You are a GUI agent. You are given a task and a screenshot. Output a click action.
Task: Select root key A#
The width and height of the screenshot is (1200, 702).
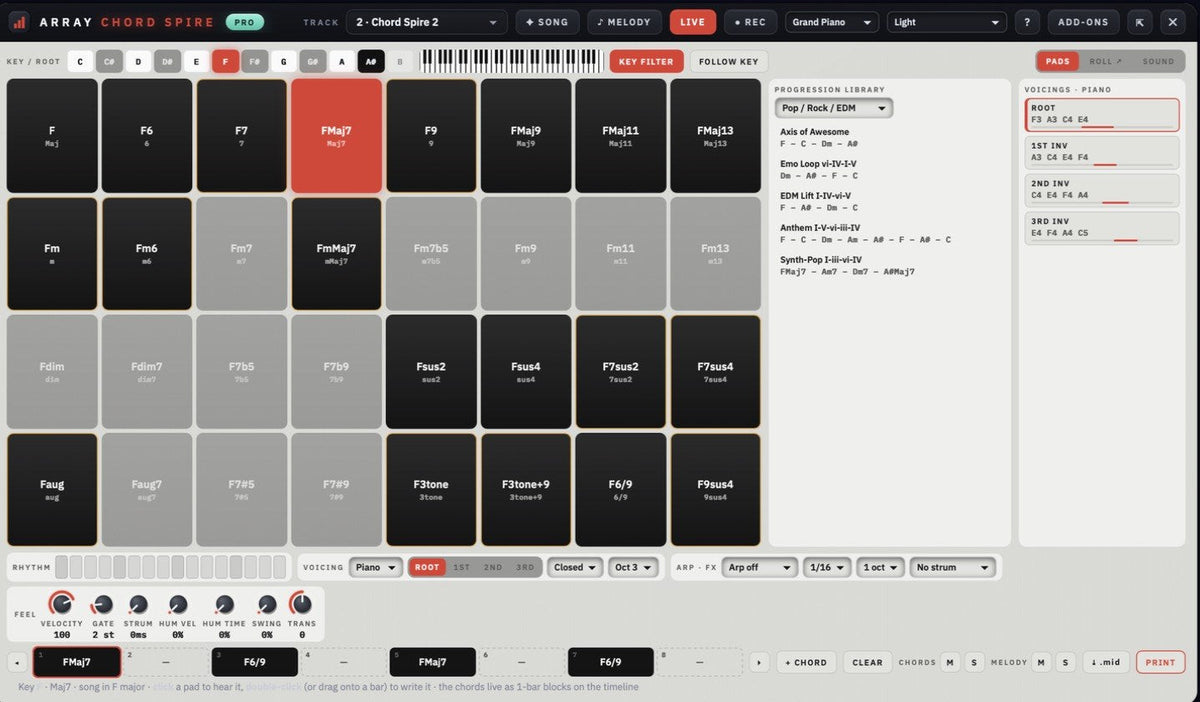[x=371, y=61]
